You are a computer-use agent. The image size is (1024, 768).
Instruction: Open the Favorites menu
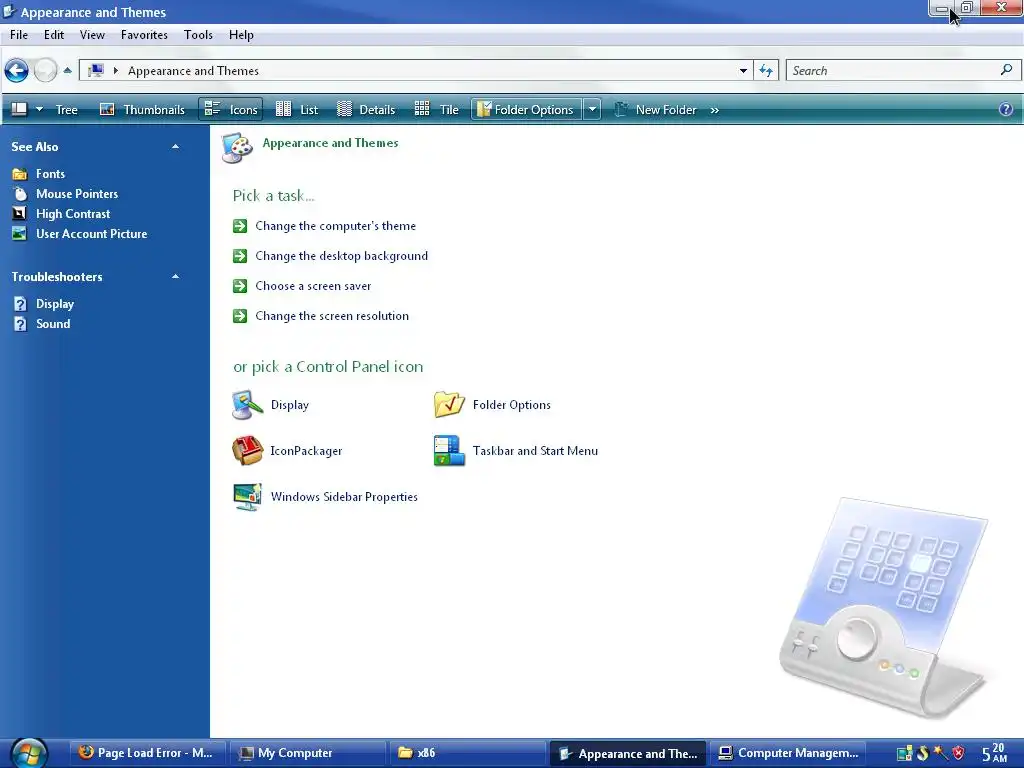click(x=144, y=35)
